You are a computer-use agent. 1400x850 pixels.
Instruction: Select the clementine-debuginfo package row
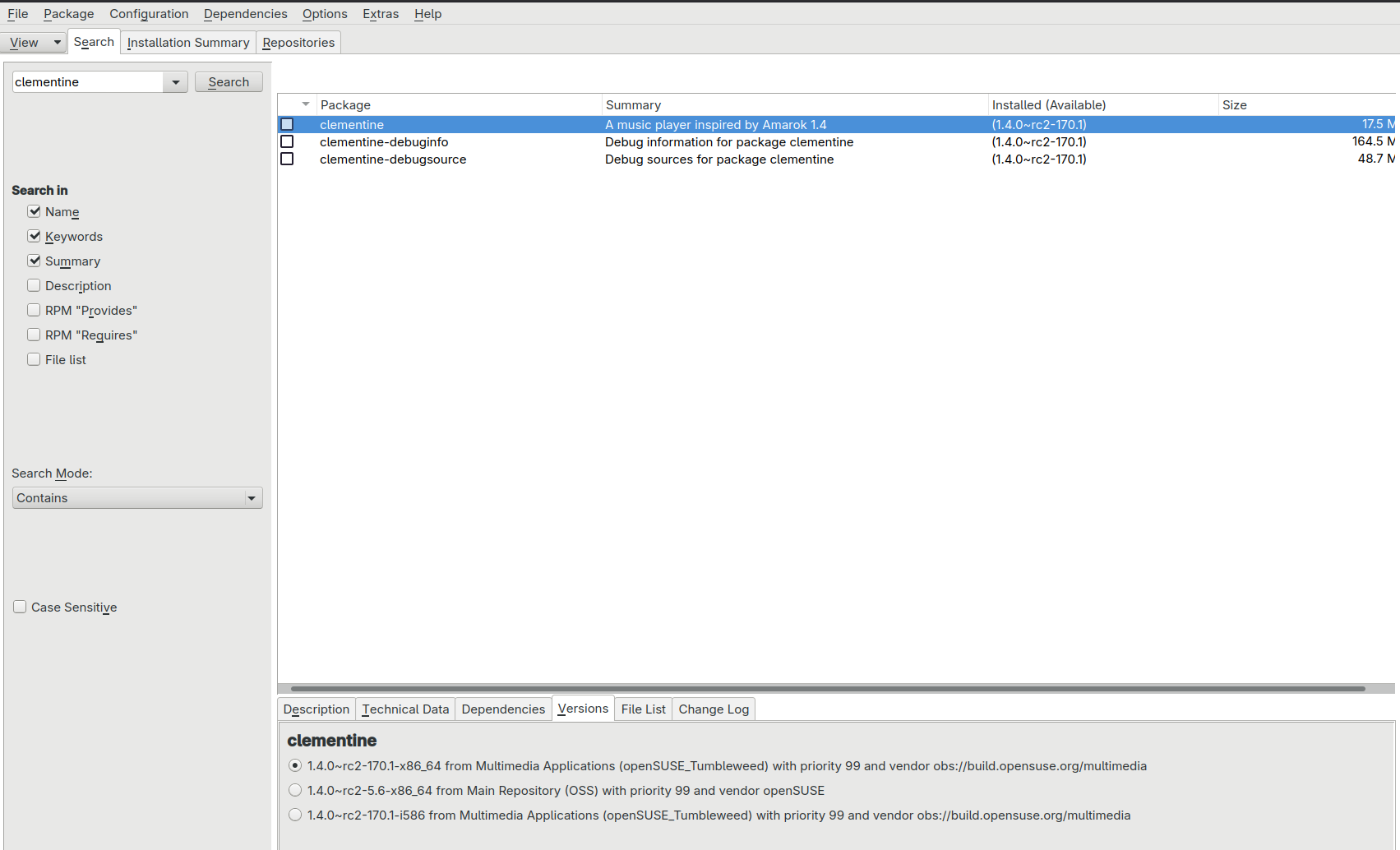pyautogui.click(x=836, y=141)
